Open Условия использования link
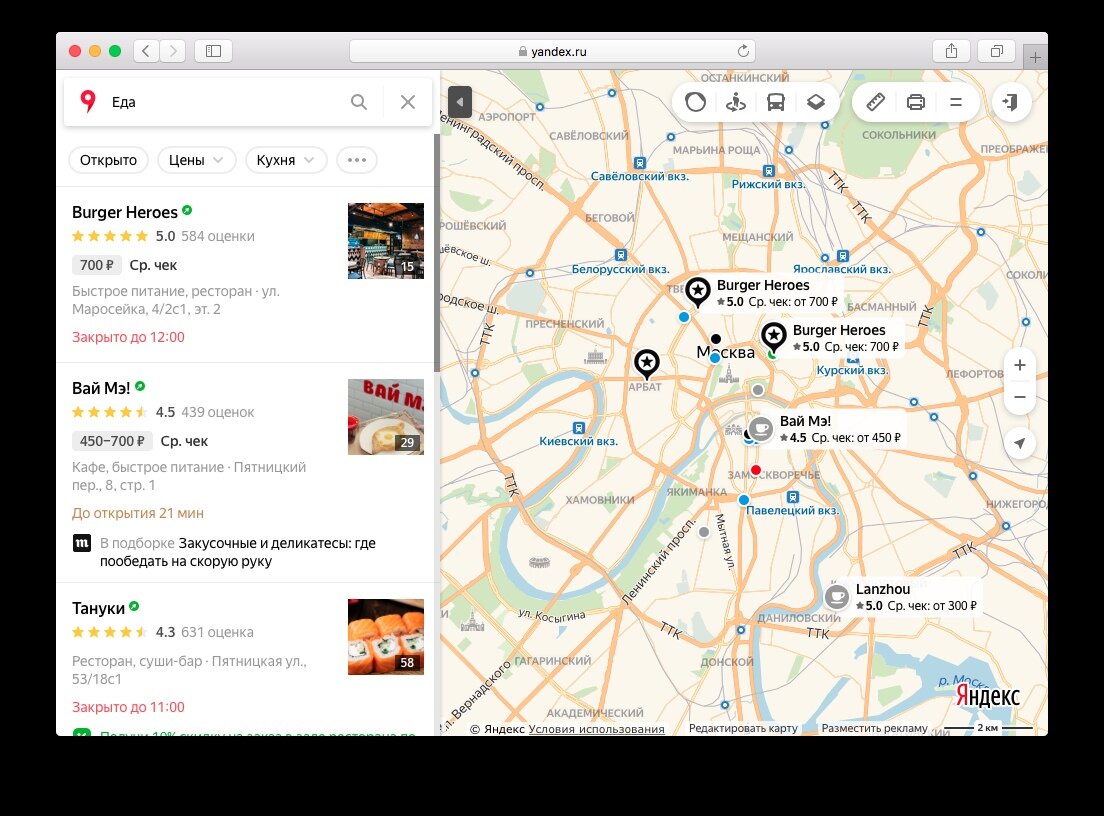 pyautogui.click(x=596, y=729)
